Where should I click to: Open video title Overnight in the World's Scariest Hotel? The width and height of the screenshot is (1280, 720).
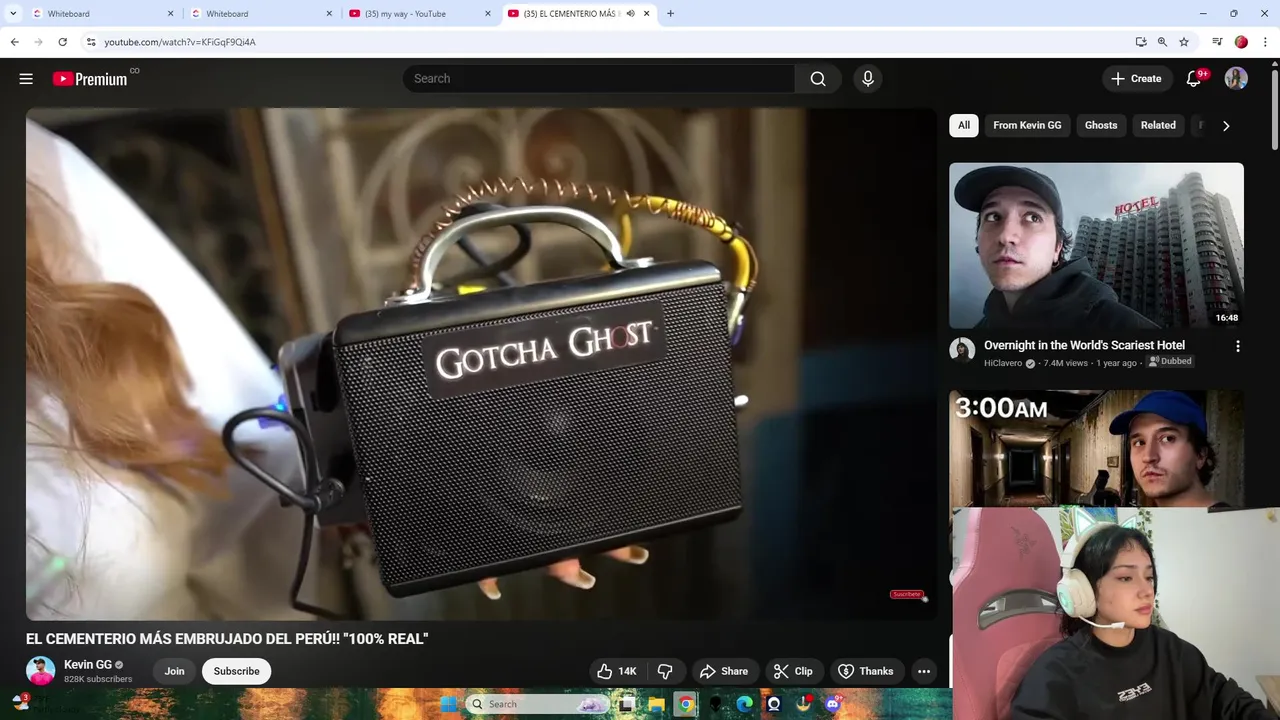1084,345
